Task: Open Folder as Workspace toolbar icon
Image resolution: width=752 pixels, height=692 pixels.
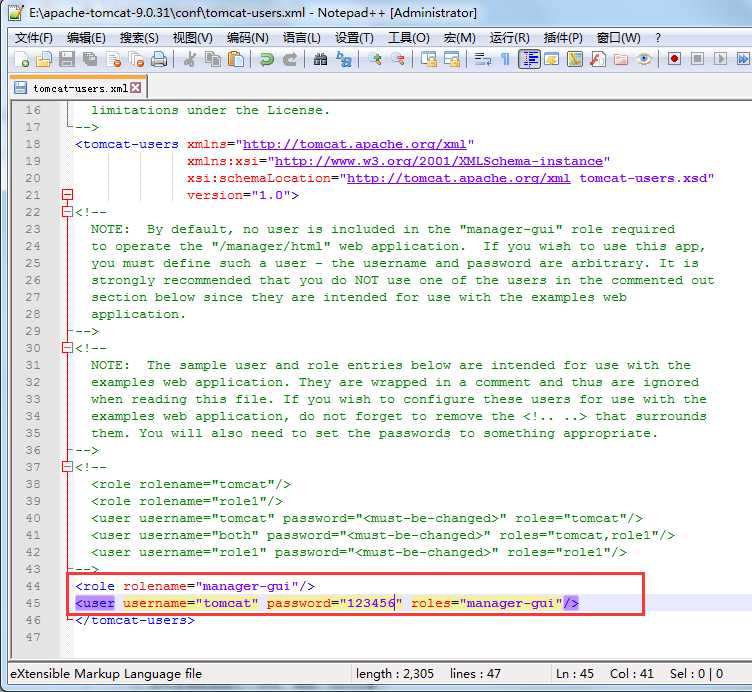Action: pos(621,59)
